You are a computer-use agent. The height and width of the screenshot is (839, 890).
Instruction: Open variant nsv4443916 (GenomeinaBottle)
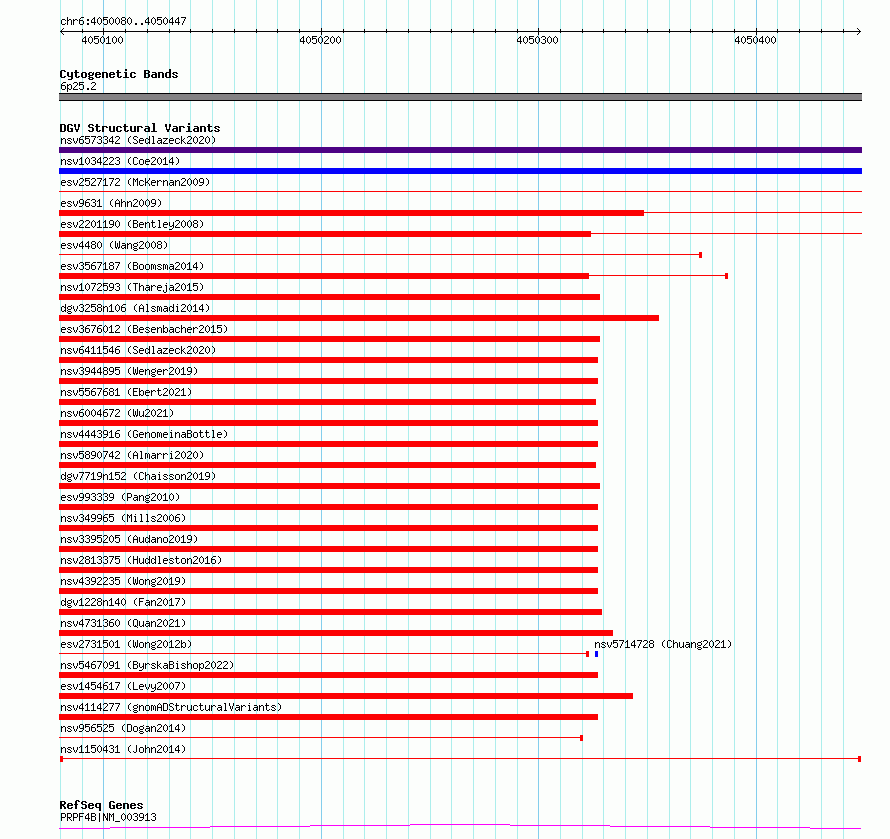point(144,434)
